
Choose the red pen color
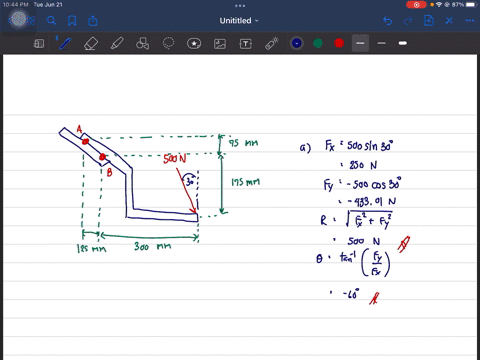tap(339, 43)
